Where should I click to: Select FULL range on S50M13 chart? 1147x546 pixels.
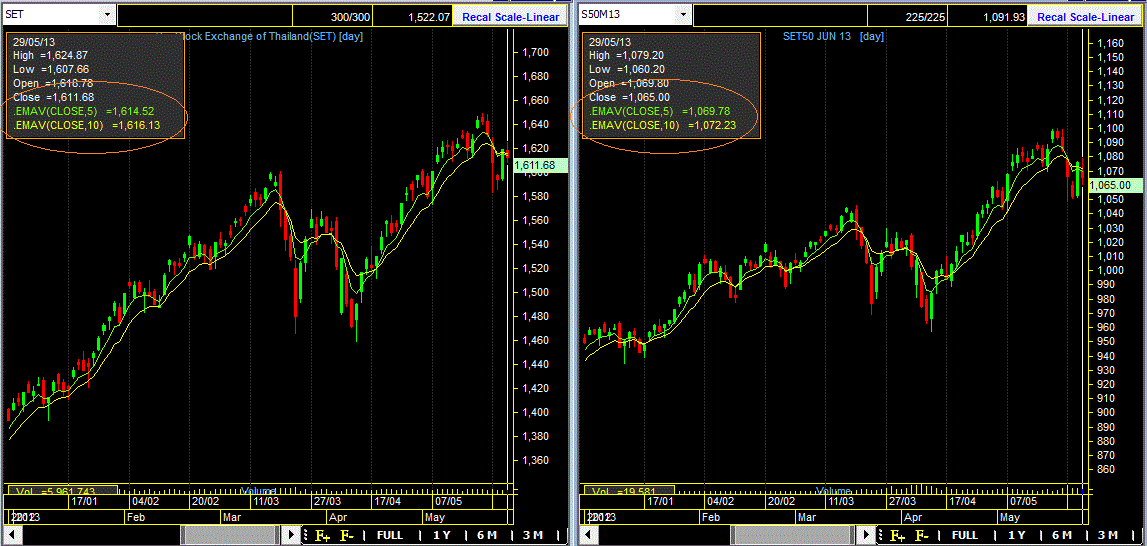pyautogui.click(x=965, y=535)
